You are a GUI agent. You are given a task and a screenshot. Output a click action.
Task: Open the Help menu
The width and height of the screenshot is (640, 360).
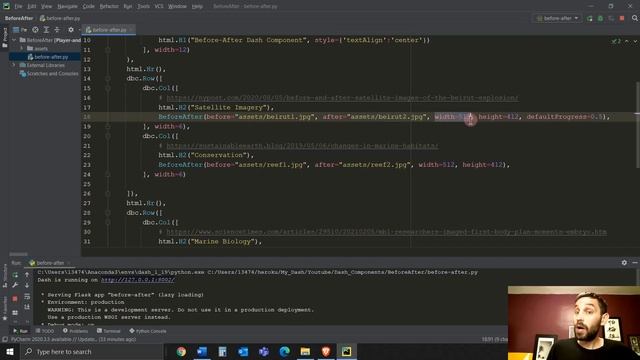pyautogui.click(x=197, y=7)
